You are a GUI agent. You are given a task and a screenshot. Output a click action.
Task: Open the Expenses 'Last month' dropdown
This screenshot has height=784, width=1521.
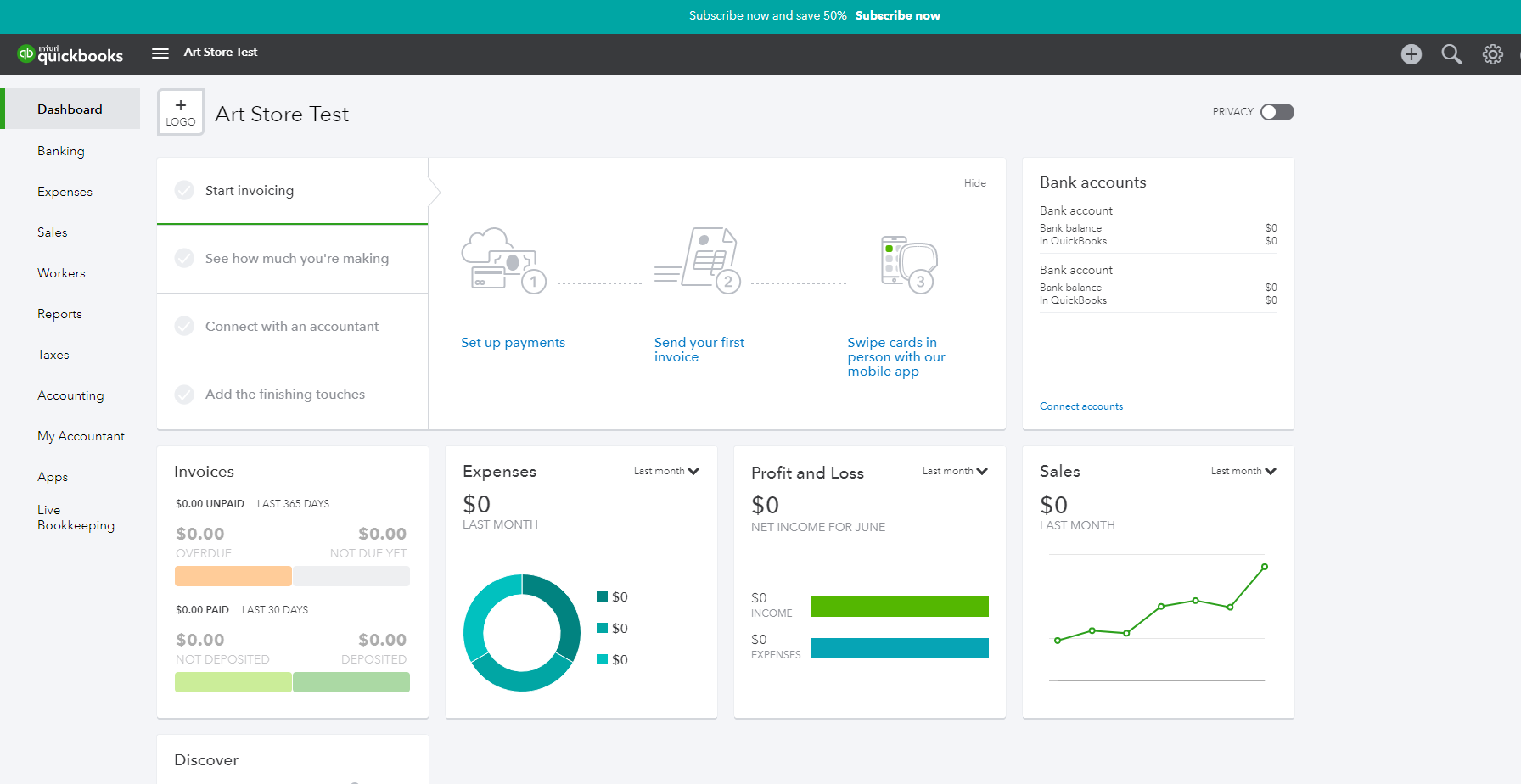pos(666,470)
